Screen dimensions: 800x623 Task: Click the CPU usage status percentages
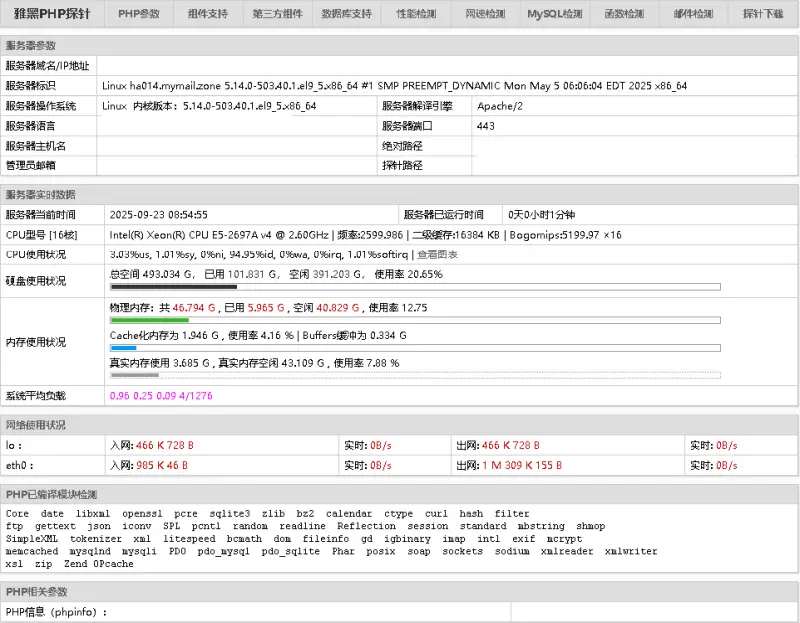coord(259,255)
